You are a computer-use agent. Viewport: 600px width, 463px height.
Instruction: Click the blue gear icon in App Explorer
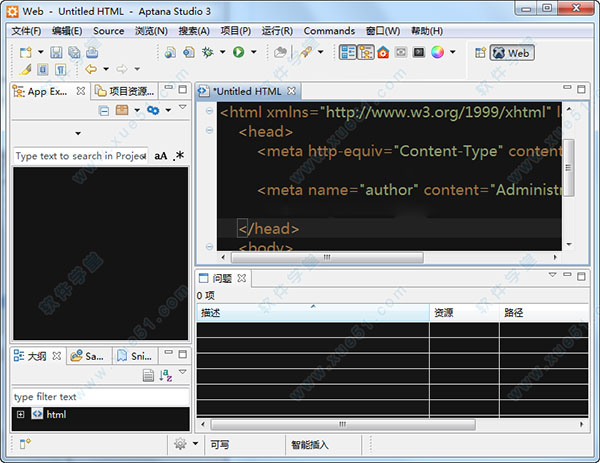coord(153,110)
